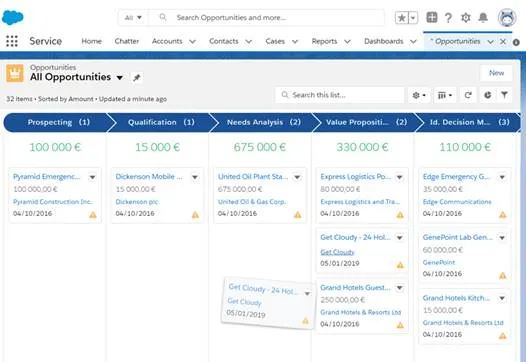Open United Oil & Gas Corp. link
Screen dimensions: 526x362
click(x=252, y=202)
